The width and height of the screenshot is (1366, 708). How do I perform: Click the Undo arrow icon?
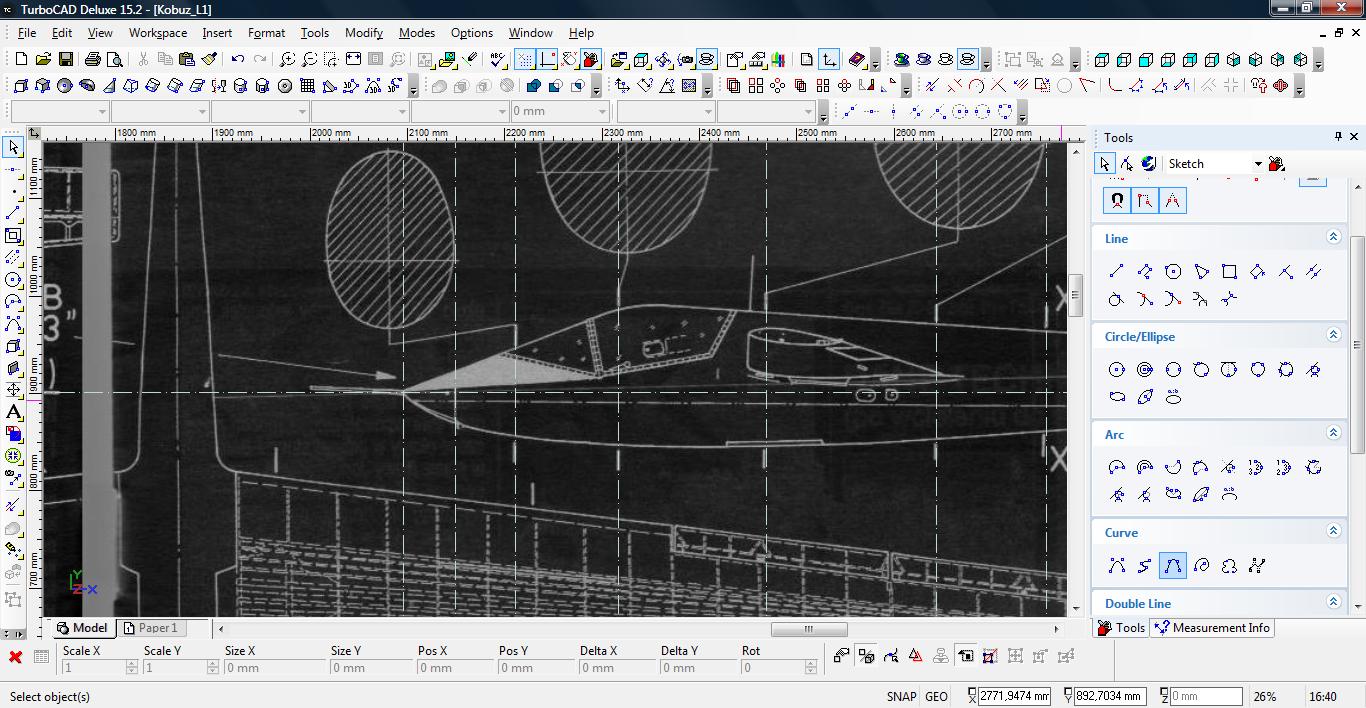coord(238,59)
